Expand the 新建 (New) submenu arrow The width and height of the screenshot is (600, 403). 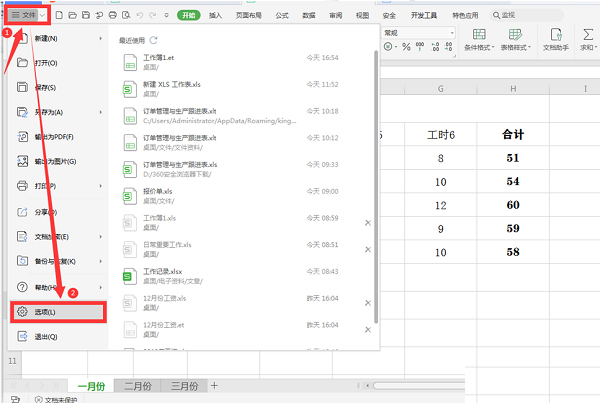[x=101, y=40]
